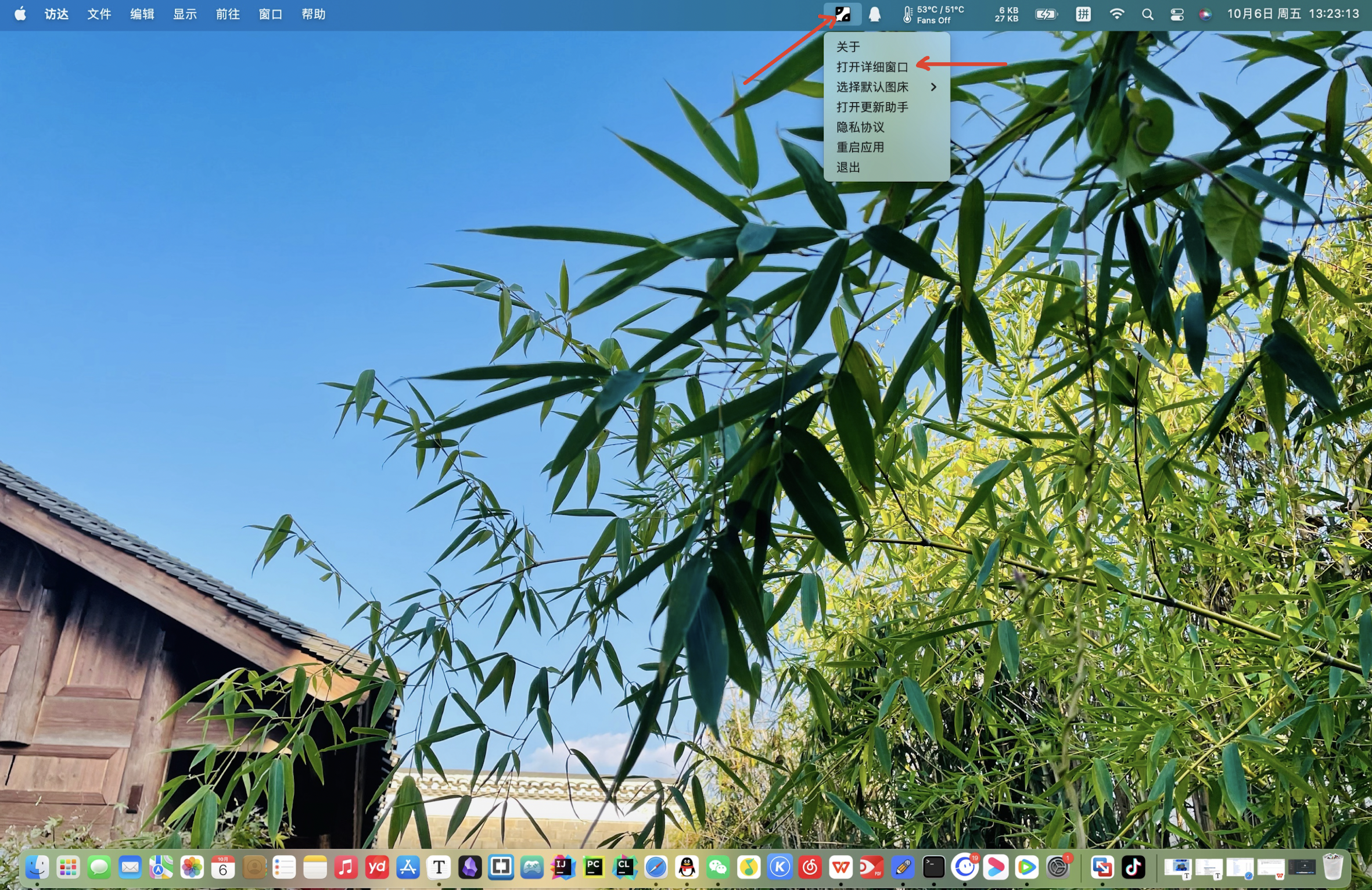Image resolution: width=1372 pixels, height=890 pixels.
Task: Click the Spotlight search magnifier
Action: (x=1147, y=14)
